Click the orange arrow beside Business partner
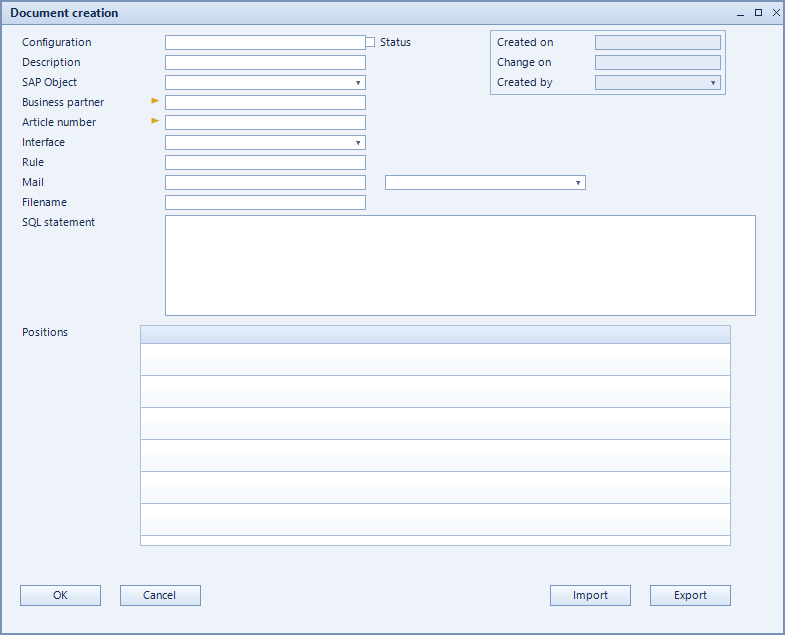The image size is (785, 635). pyautogui.click(x=155, y=101)
